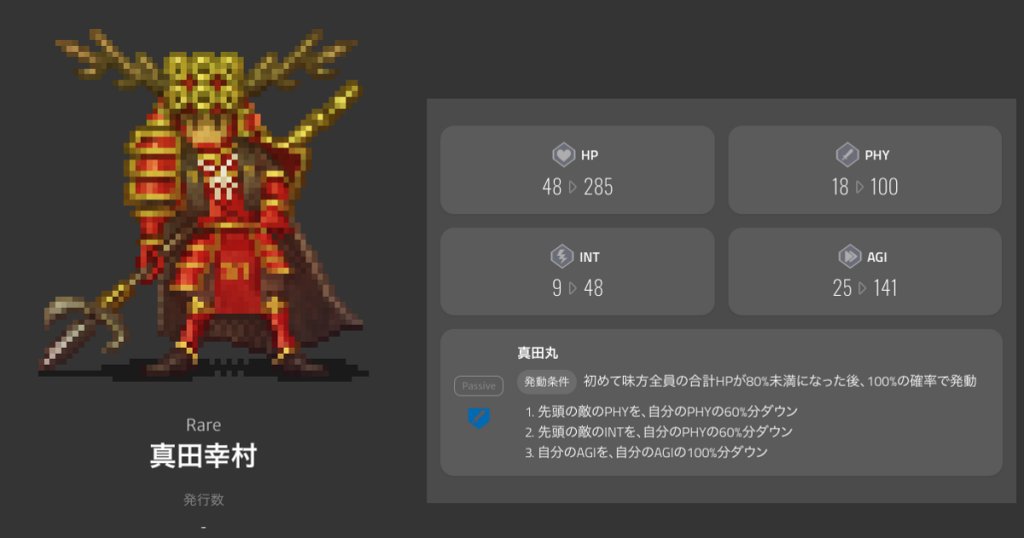
Task: Click the arrow between PHY 18 and 100
Action: [x=859, y=187]
